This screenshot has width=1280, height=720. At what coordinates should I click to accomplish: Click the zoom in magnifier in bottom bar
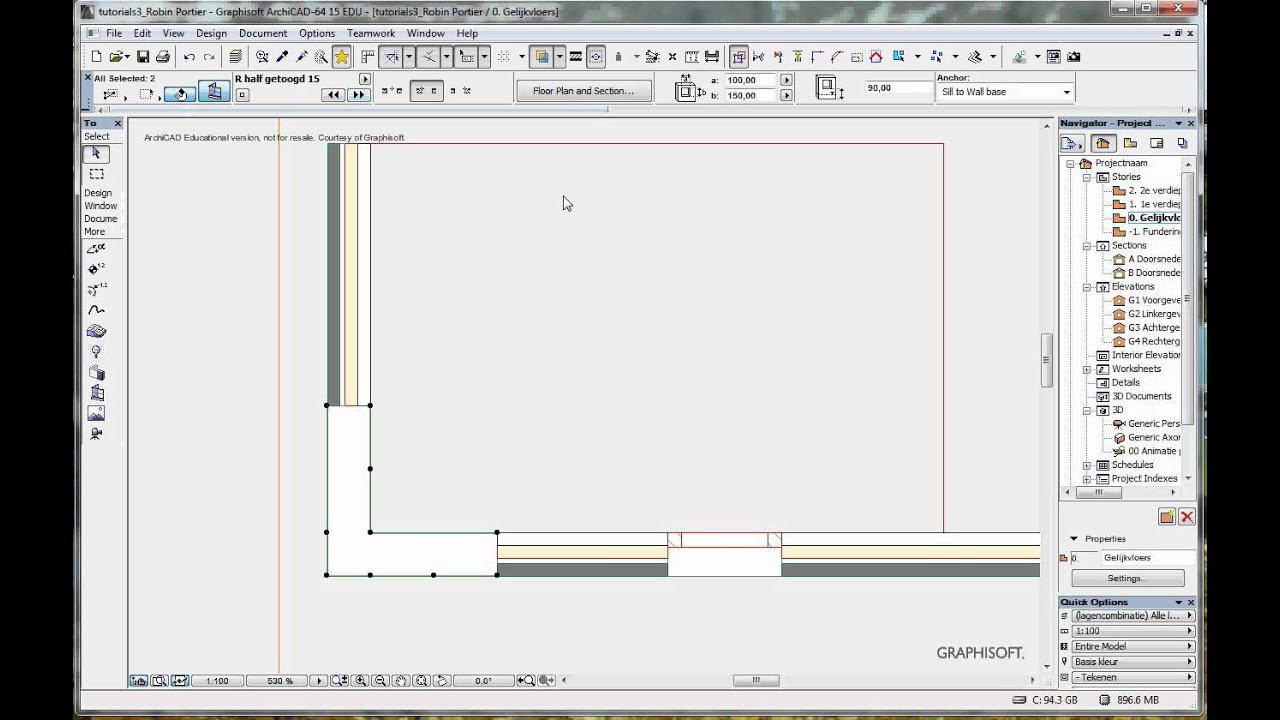point(360,681)
